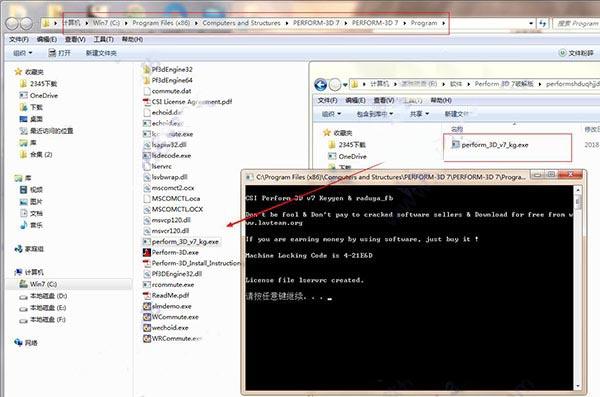Refresh the main Explorer address bar
The height and width of the screenshot is (397, 600).
[x=543, y=23]
